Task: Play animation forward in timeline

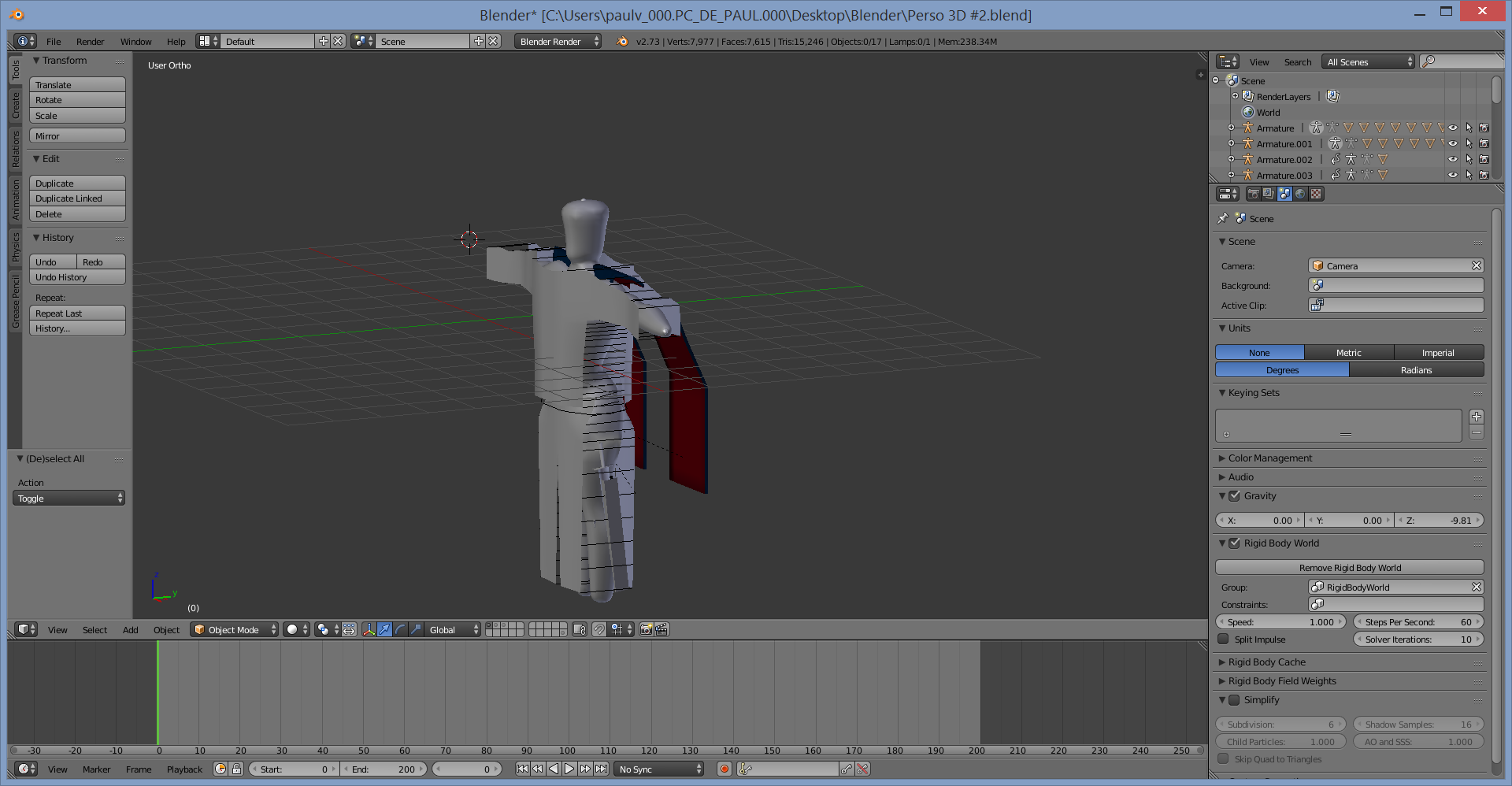Action: point(569,769)
